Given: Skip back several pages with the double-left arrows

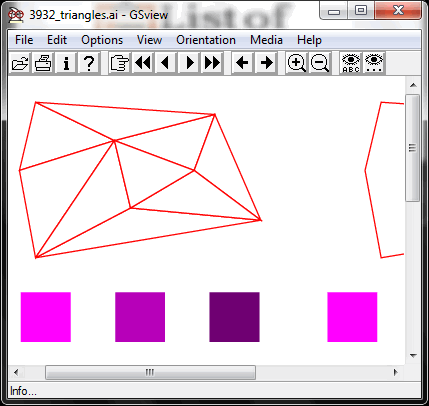Looking at the screenshot, I should 143,63.
